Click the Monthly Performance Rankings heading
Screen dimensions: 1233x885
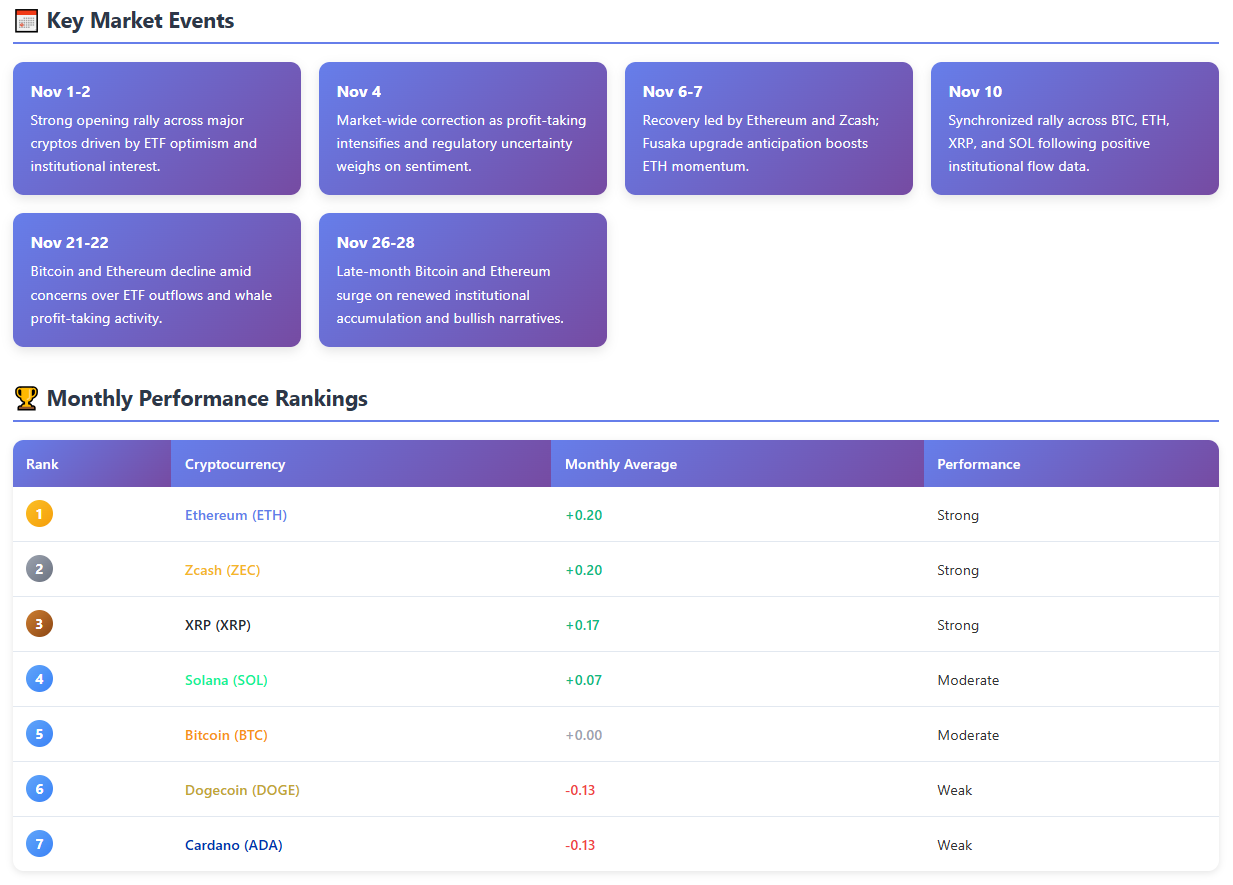click(x=207, y=399)
